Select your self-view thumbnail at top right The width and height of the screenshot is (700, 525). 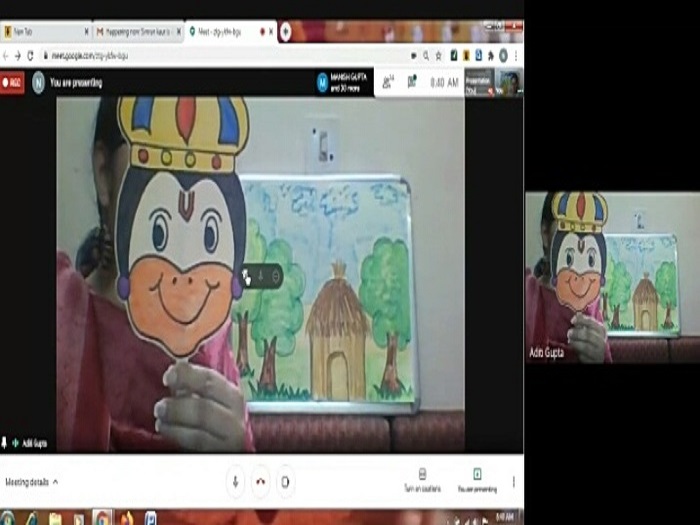pyautogui.click(x=509, y=83)
